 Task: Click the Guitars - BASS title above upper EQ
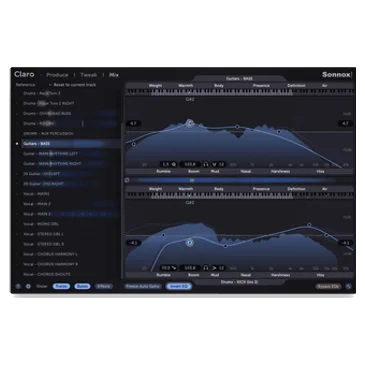(x=239, y=79)
